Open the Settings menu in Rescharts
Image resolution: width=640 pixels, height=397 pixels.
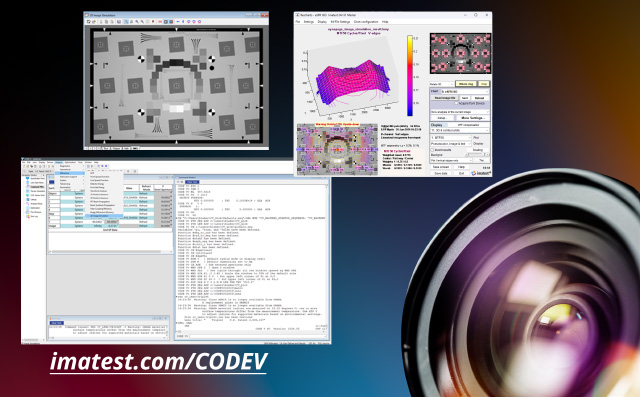click(x=308, y=22)
